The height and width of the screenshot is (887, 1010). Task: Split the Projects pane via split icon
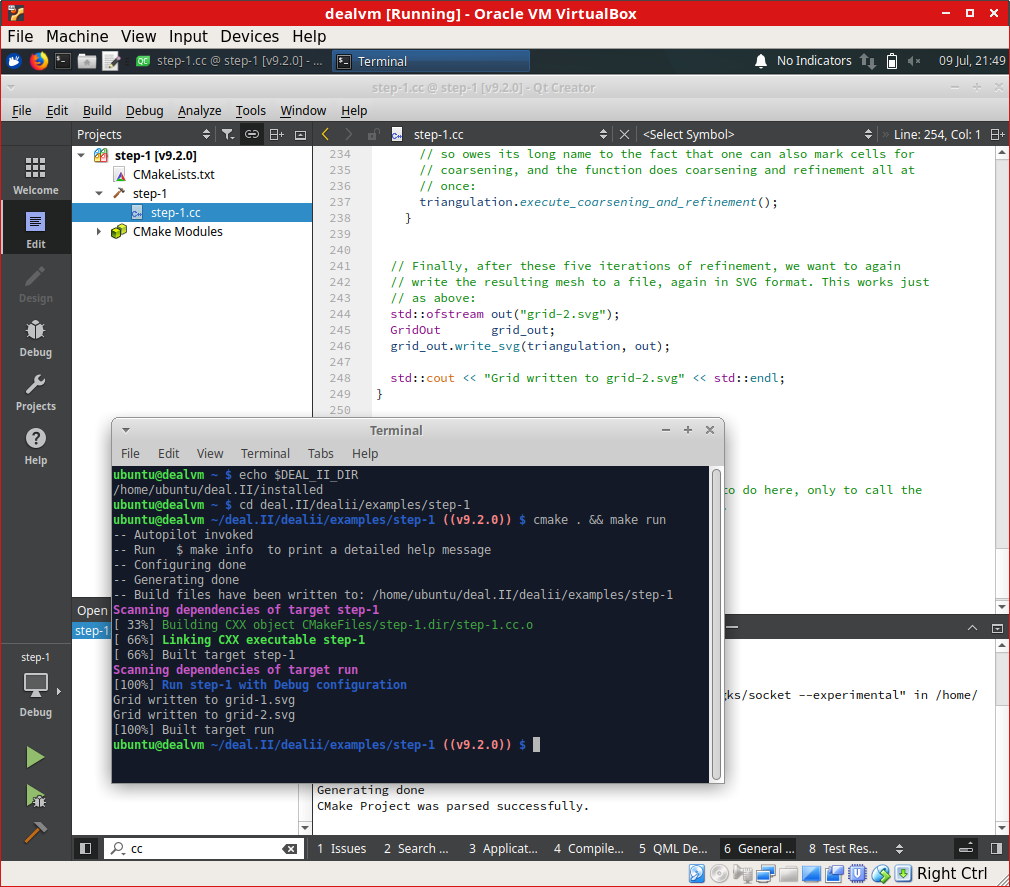pyautogui.click(x=276, y=134)
